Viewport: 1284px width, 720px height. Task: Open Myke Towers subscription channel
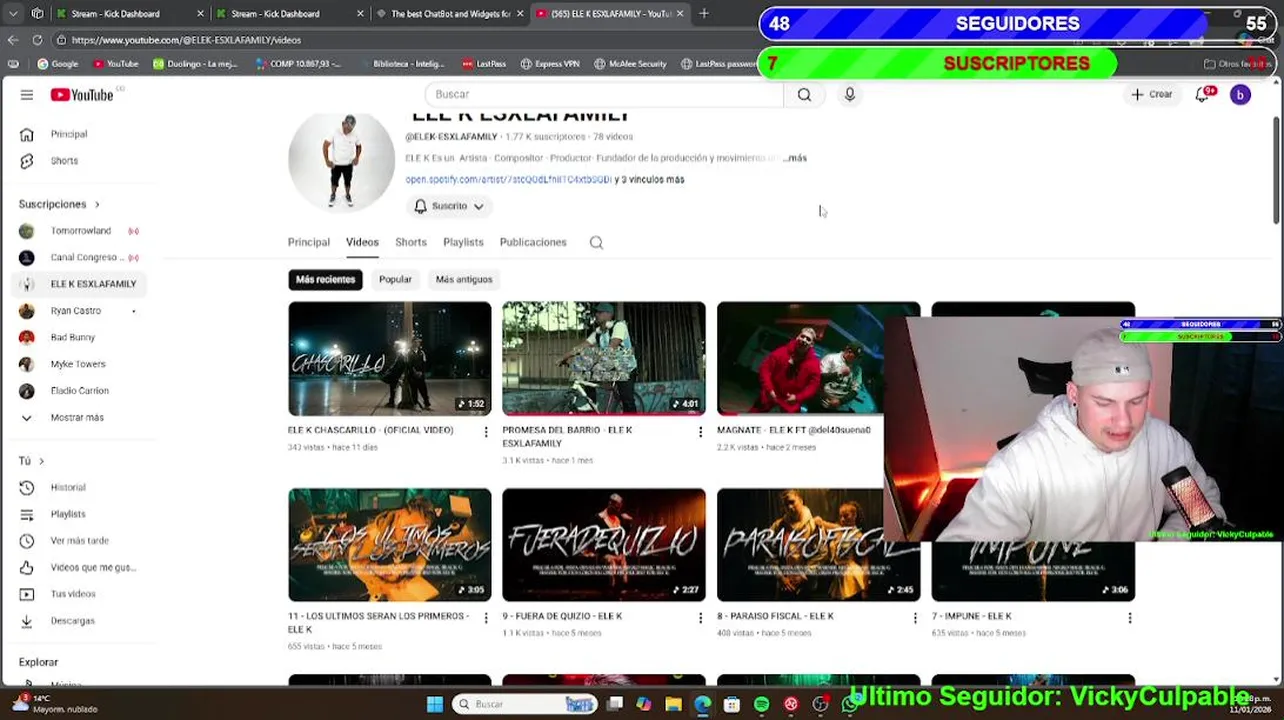77,364
